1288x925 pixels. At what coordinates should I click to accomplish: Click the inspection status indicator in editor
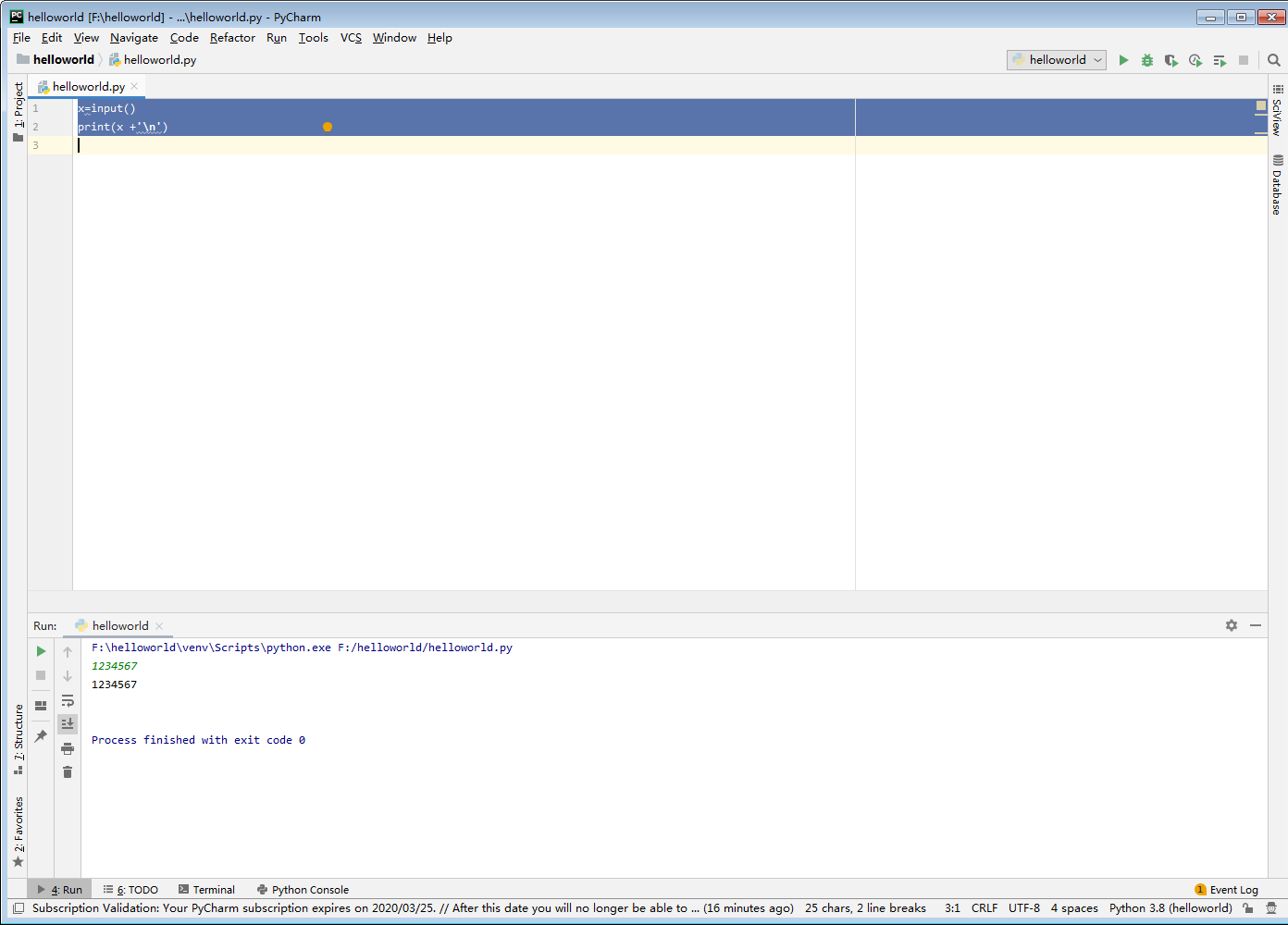(x=1260, y=106)
